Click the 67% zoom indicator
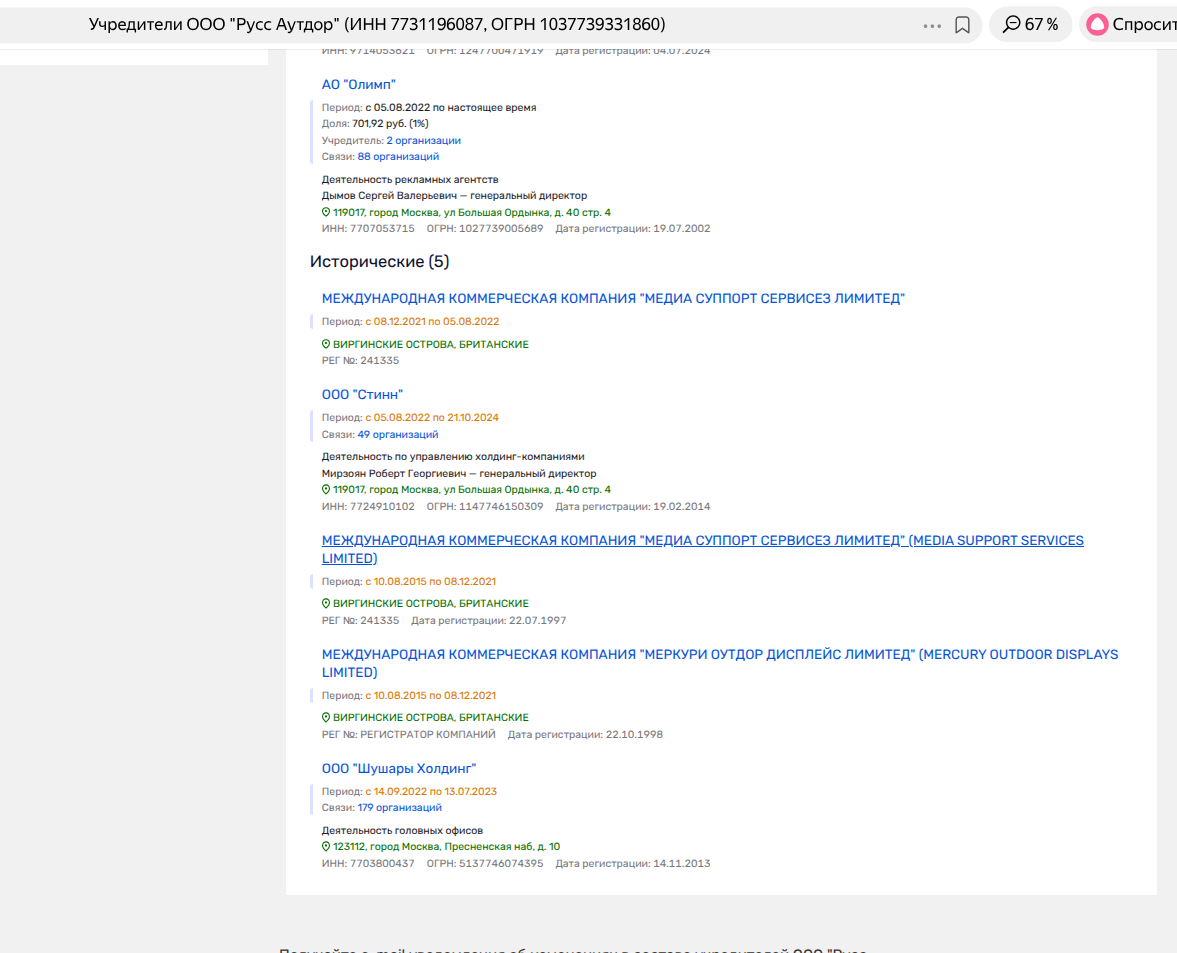The image size is (1177, 953). [x=1030, y=25]
